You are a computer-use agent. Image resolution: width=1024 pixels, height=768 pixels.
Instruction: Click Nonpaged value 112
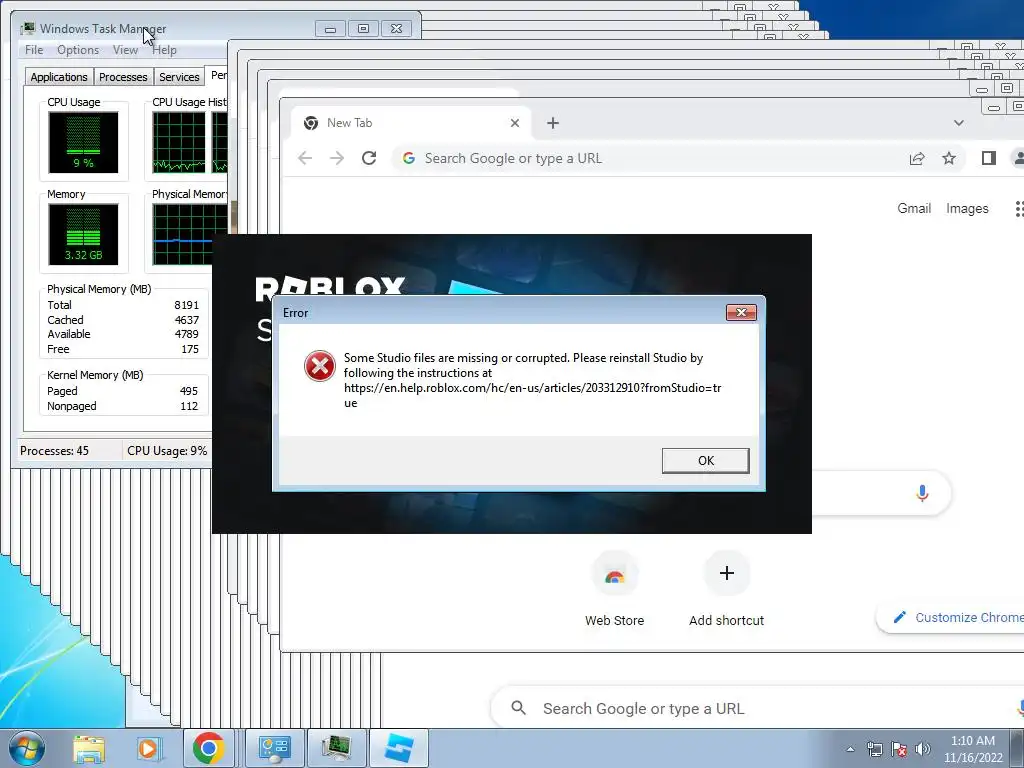coord(189,406)
